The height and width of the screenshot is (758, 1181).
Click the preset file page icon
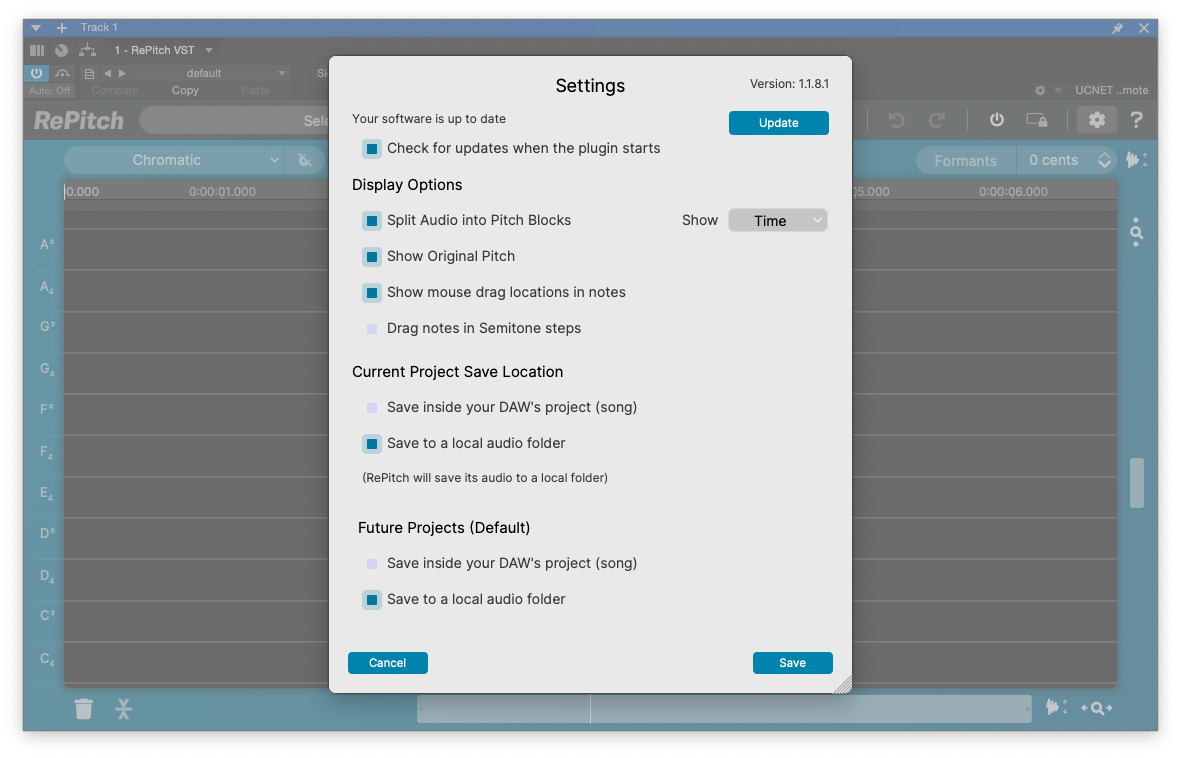coord(89,74)
